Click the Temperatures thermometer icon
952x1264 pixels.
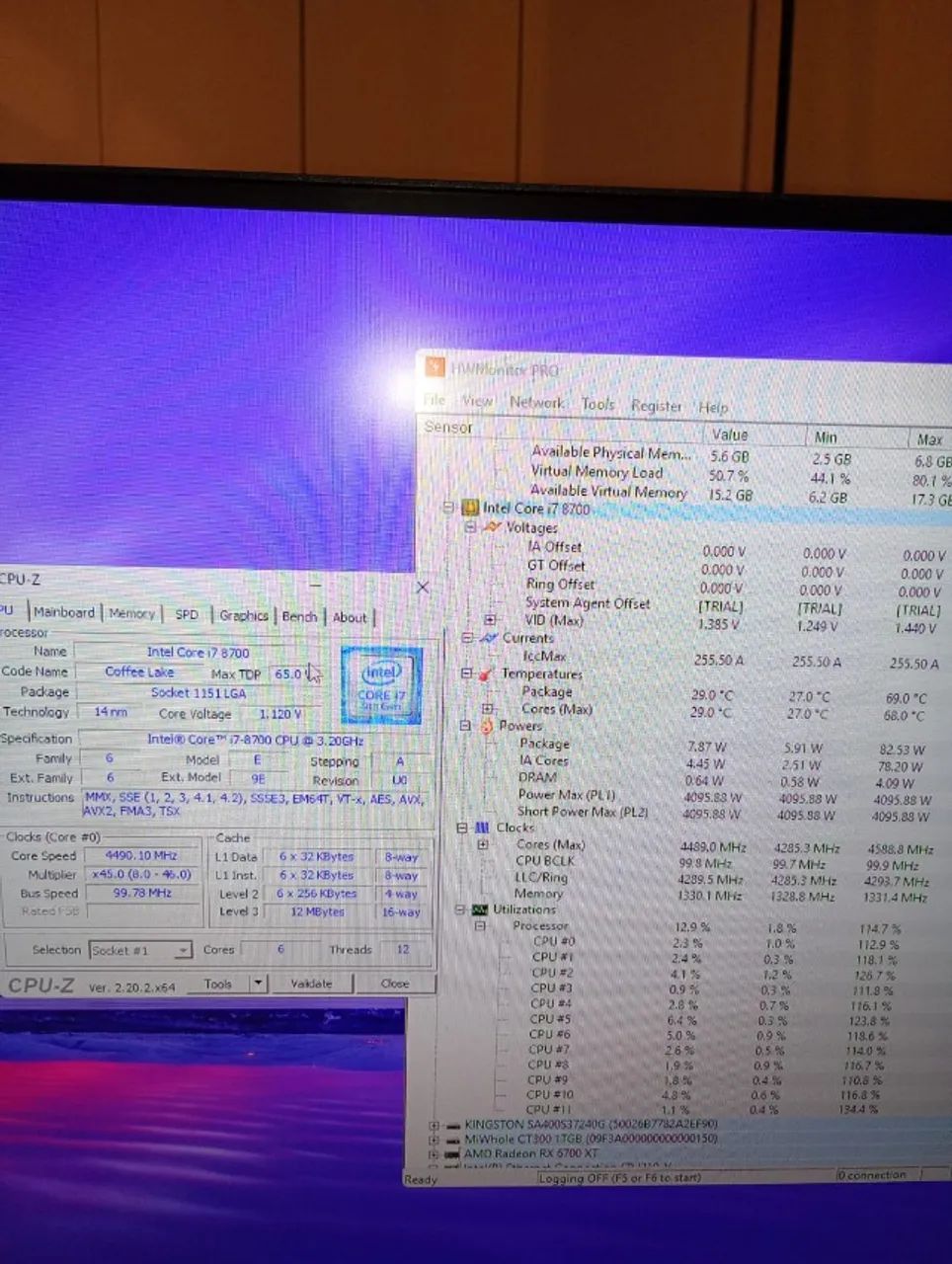(486, 673)
